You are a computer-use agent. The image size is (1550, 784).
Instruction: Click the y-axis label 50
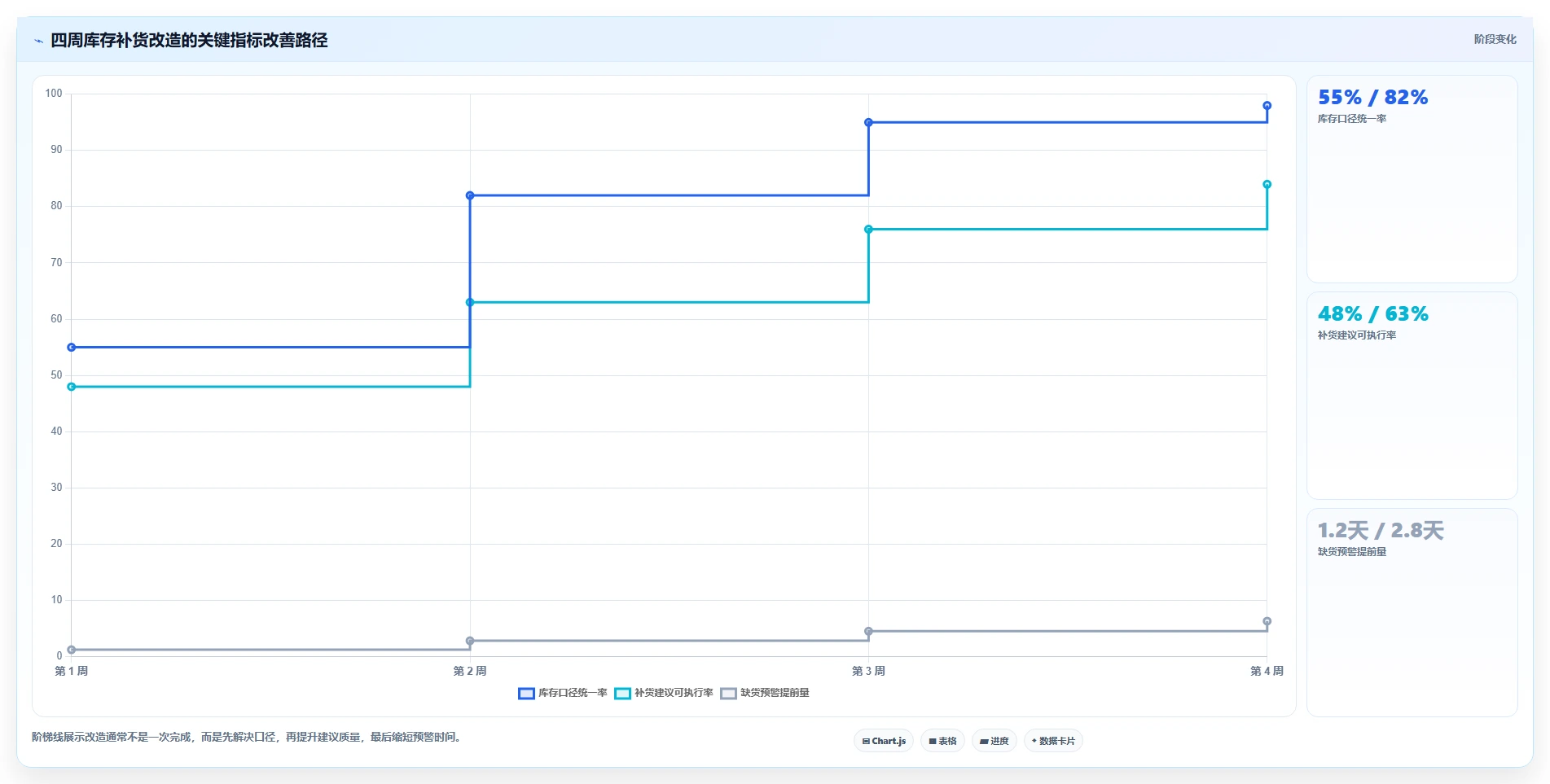[x=56, y=375]
